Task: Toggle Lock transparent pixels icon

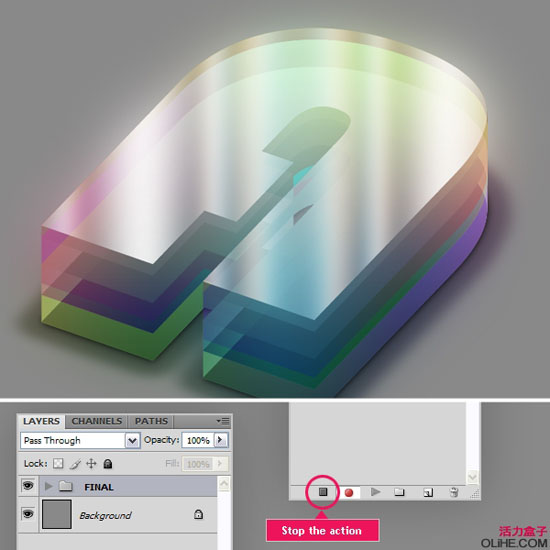Action: (x=58, y=464)
